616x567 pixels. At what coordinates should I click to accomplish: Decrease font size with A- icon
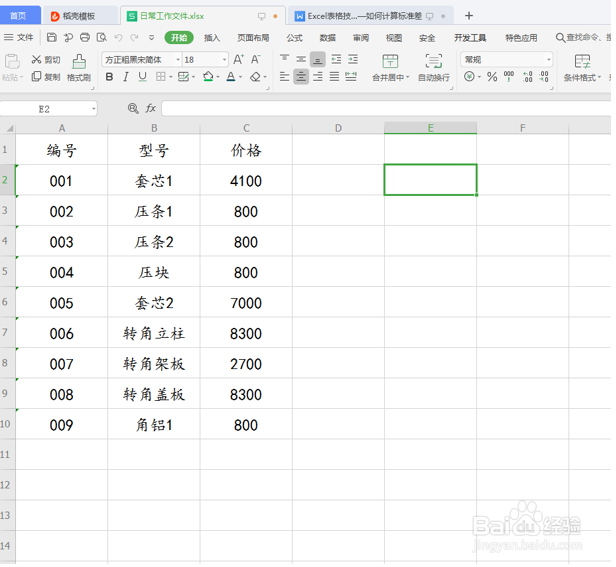tap(256, 59)
